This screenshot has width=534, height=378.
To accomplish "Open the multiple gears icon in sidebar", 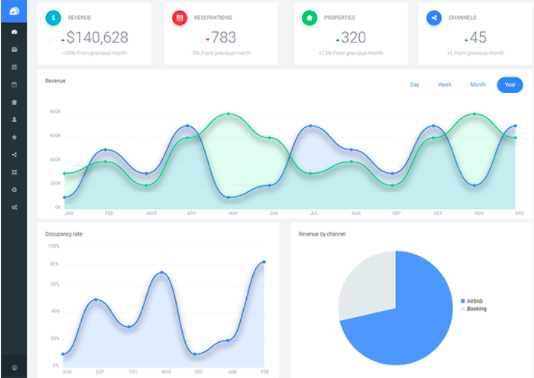I will point(14,207).
